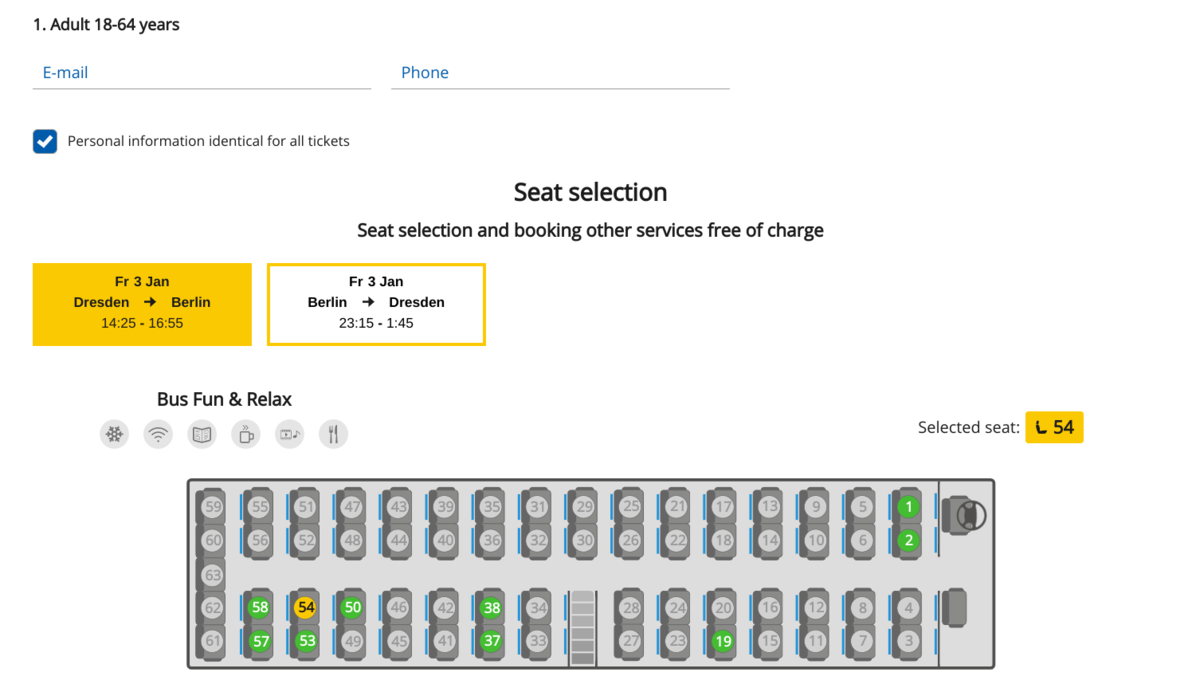Select available green seat 38
Viewport: 1200px width, 692px height.
(x=491, y=607)
